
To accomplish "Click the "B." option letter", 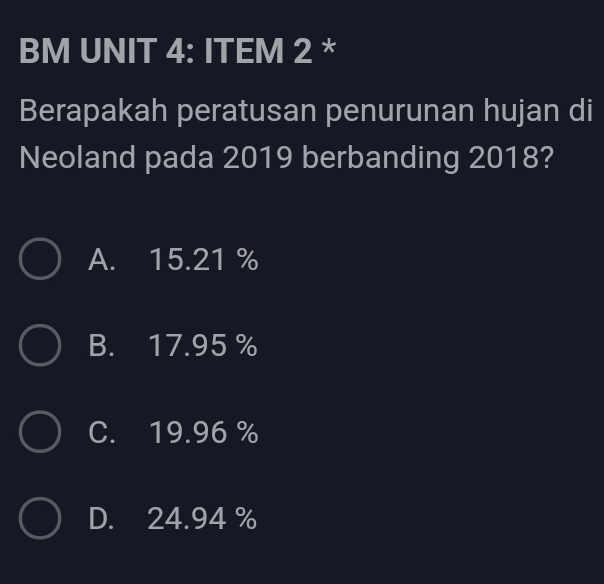I will [101, 348].
